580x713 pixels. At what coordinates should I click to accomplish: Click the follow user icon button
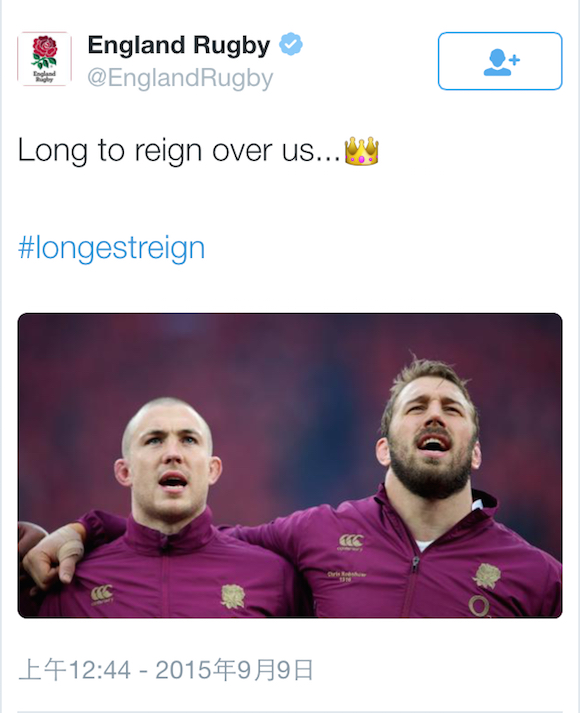coord(500,61)
